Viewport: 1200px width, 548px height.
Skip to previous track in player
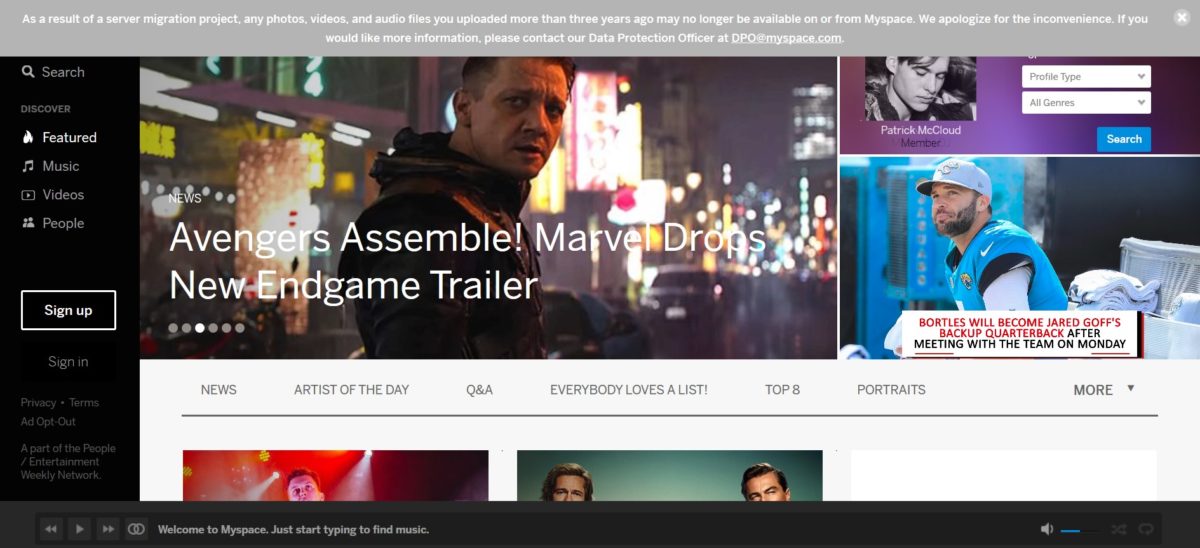[x=51, y=528]
